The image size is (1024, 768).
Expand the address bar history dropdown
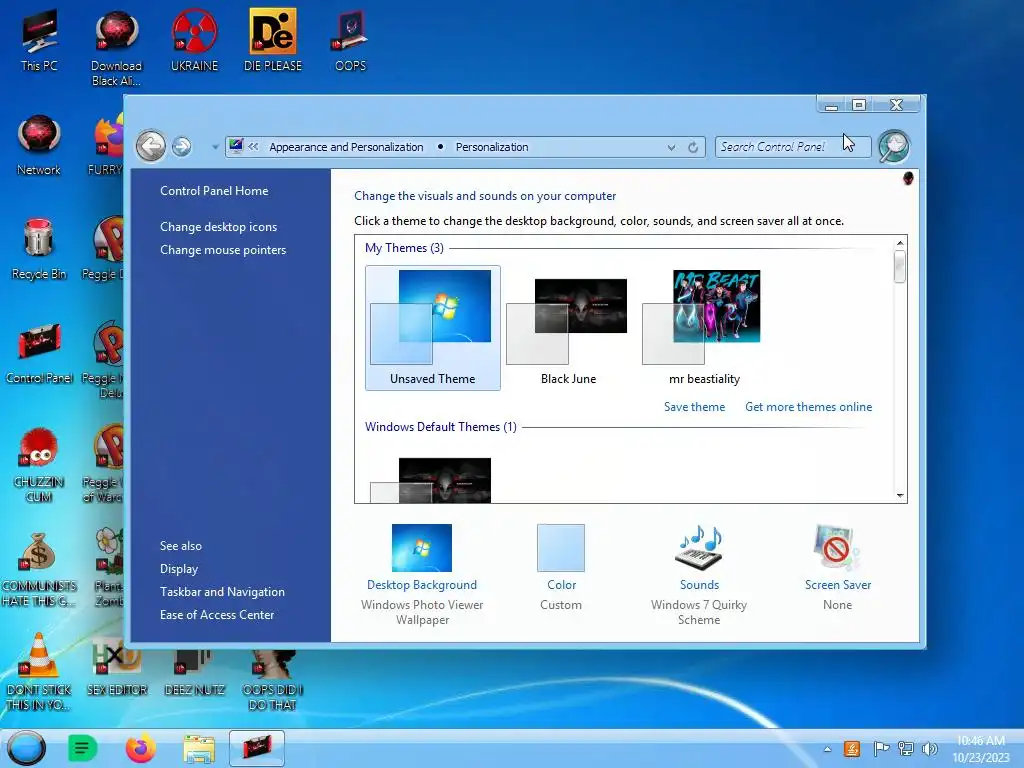671,148
